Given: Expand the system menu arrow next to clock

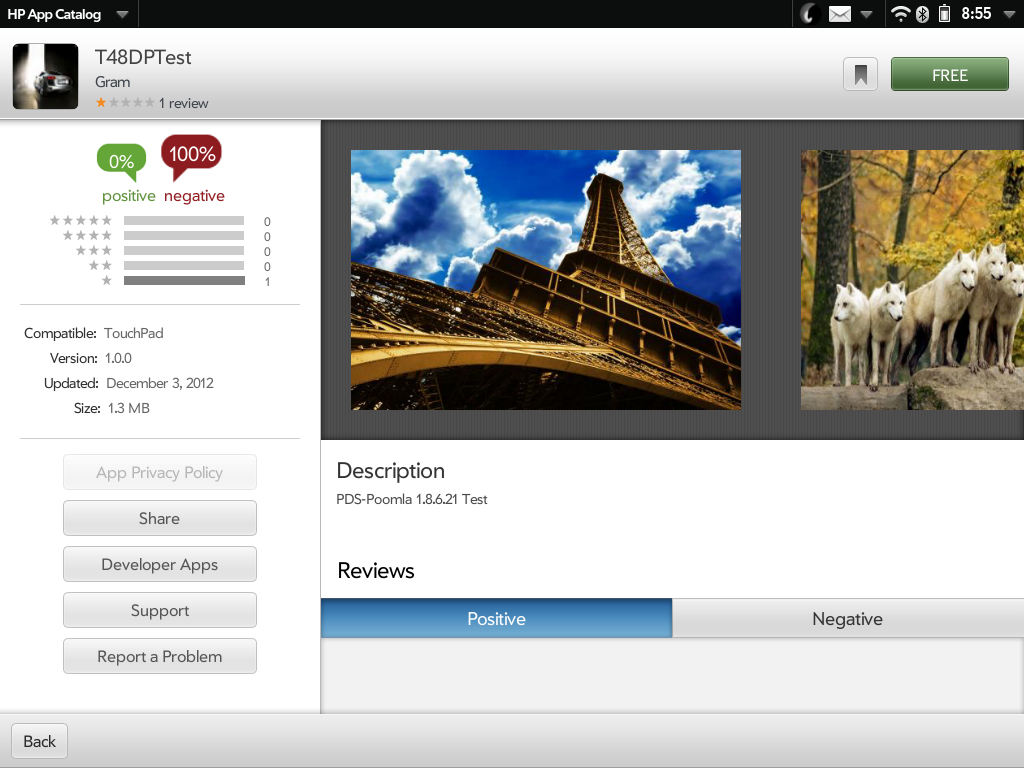Looking at the screenshot, I should pos(1008,14).
